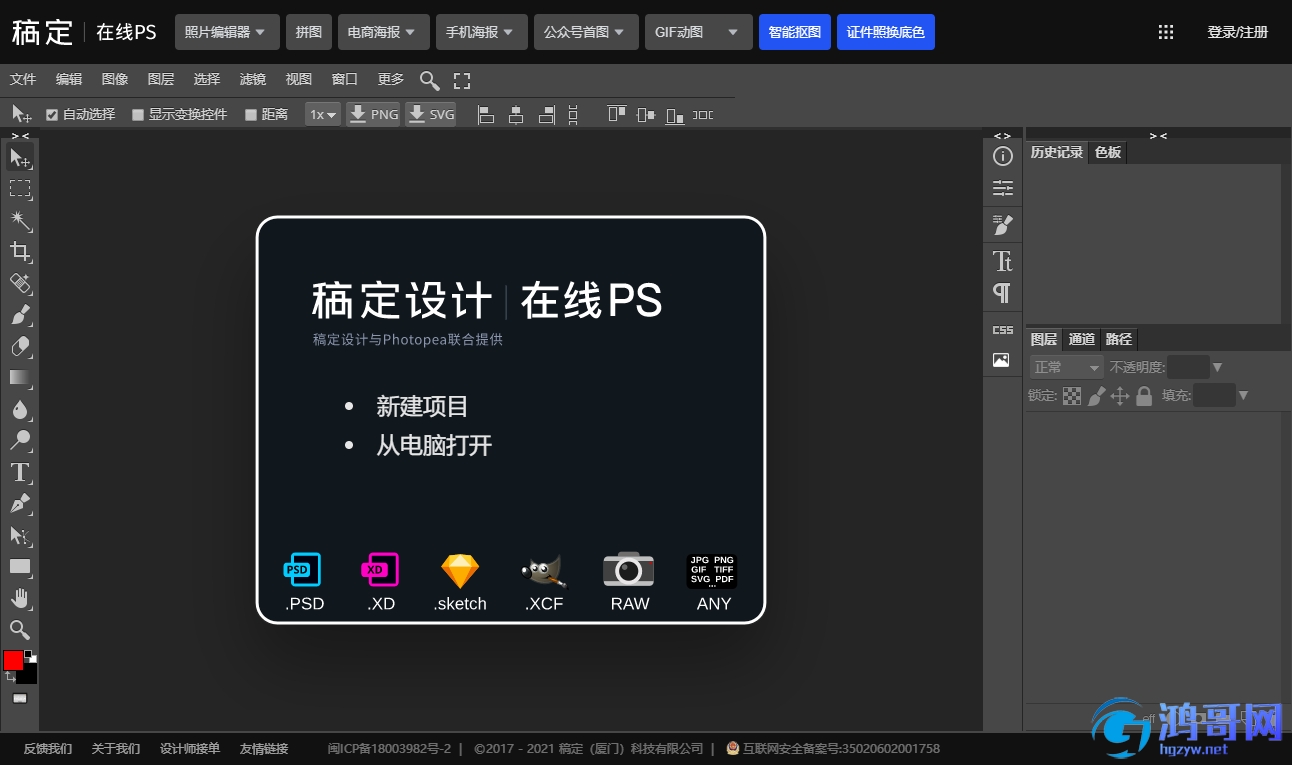Toggle quick mask mode icon below swatches
Viewport: 1292px width, 765px height.
[x=20, y=699]
